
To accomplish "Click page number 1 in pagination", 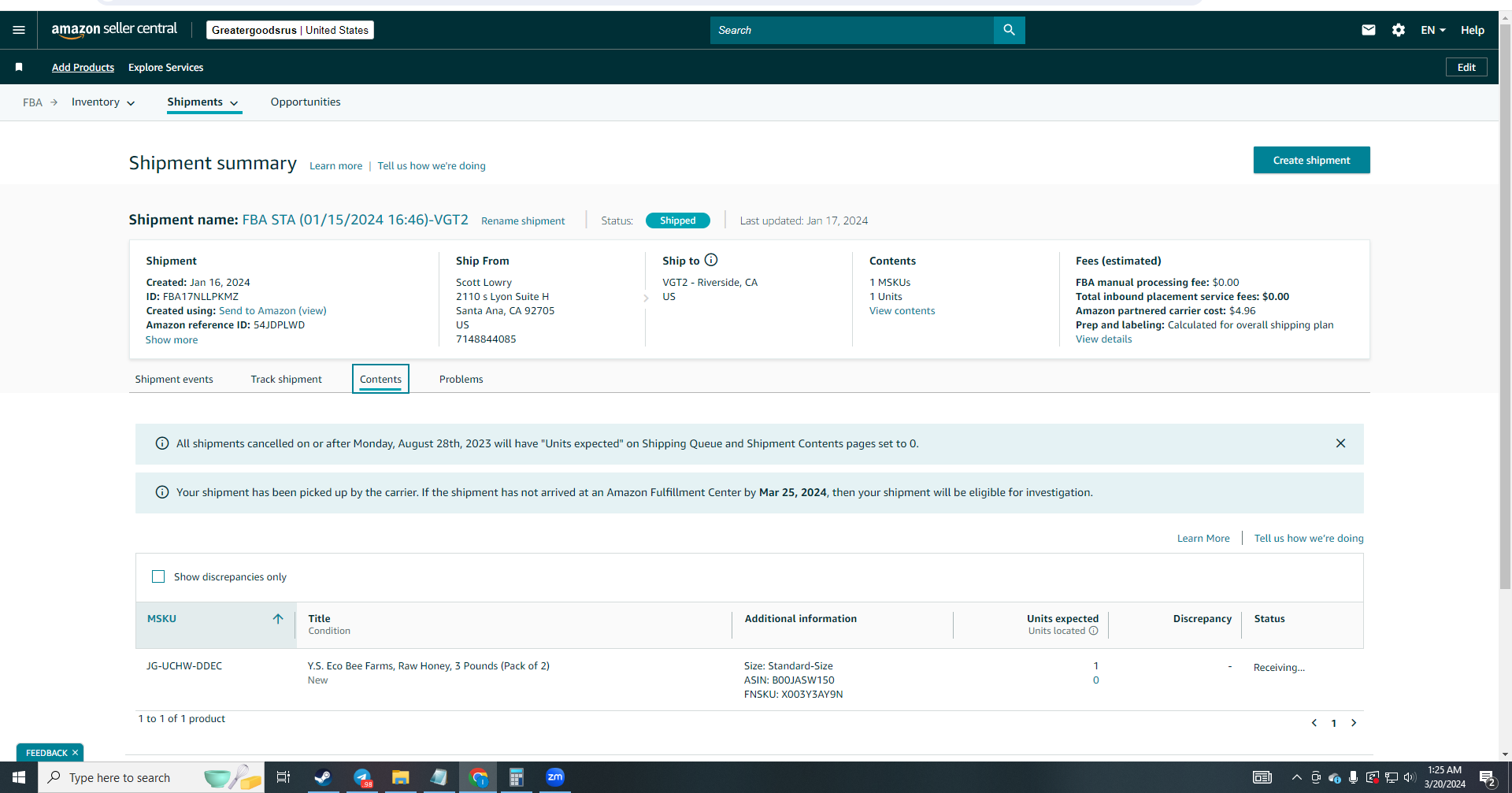I will click(x=1334, y=723).
